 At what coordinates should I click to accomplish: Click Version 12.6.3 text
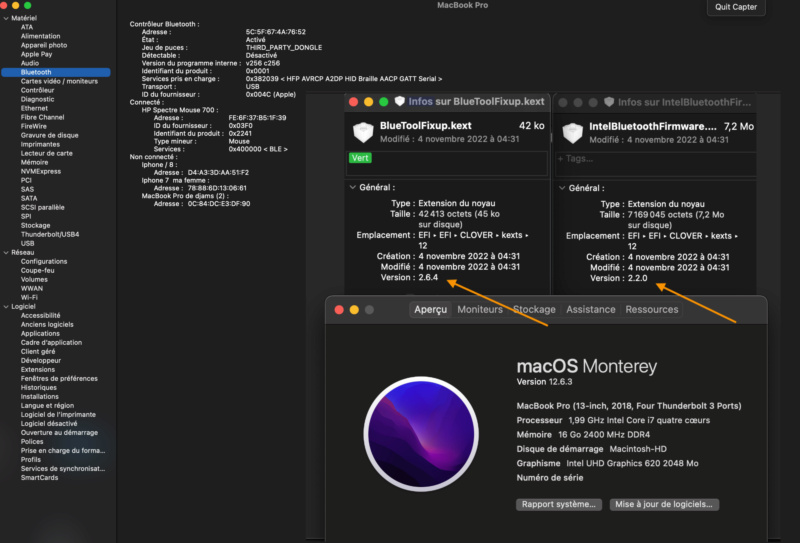tap(544, 382)
